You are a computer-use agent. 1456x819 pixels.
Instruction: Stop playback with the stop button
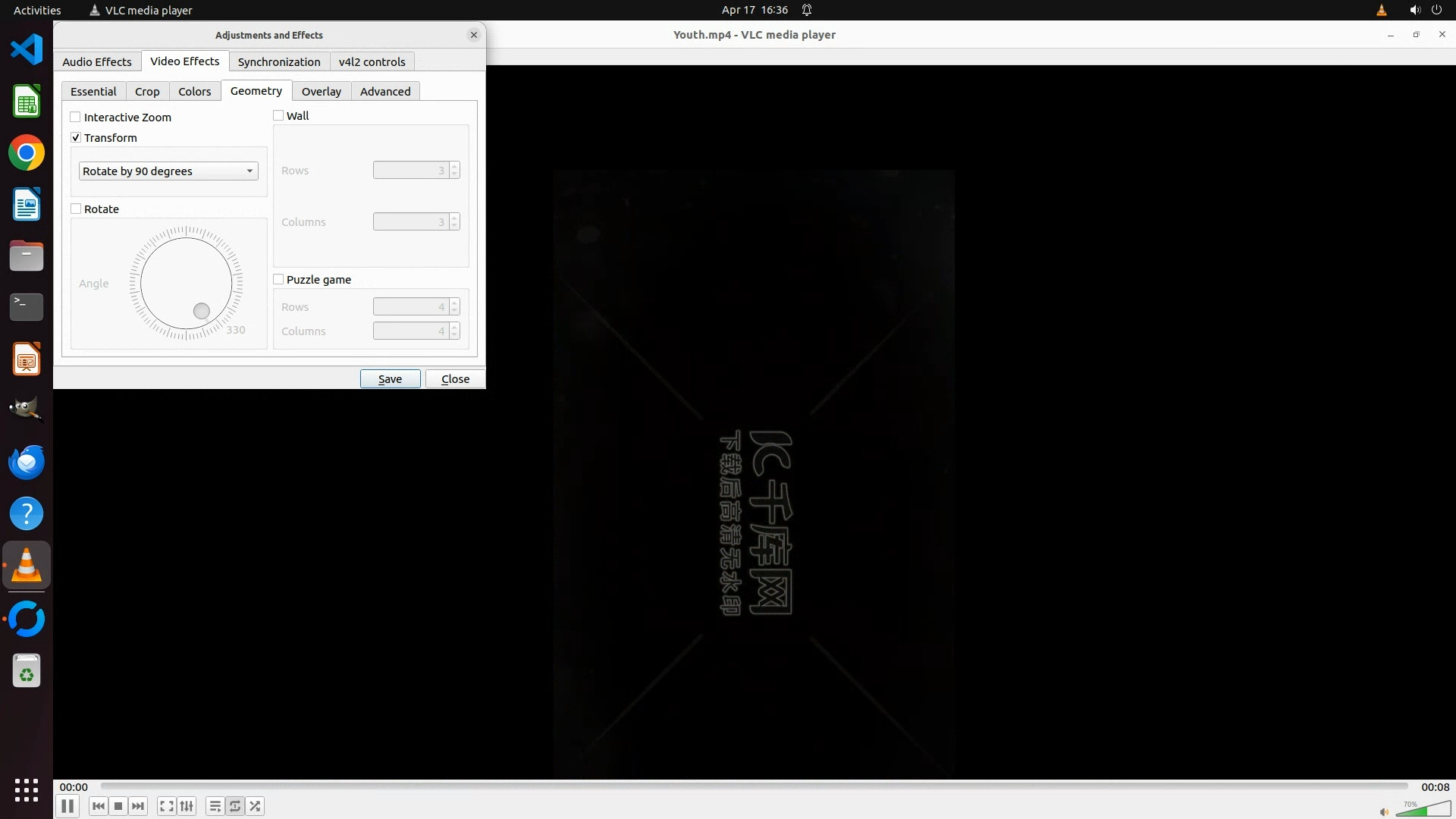pyautogui.click(x=118, y=806)
